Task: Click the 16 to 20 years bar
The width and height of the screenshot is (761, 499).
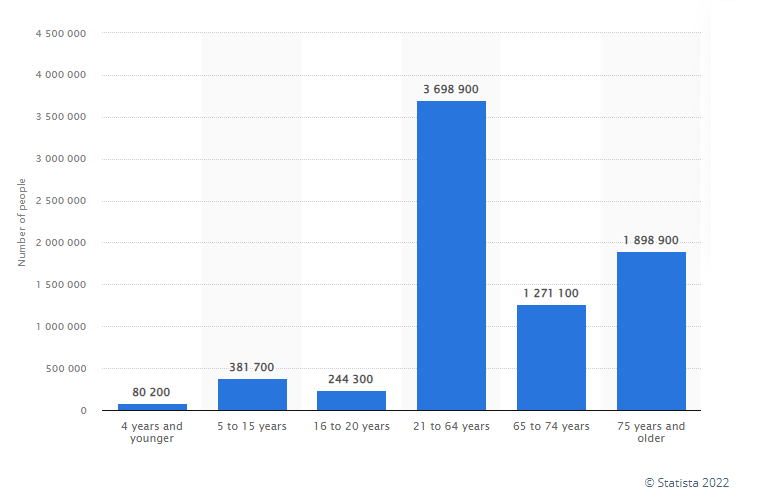Action: pyautogui.click(x=351, y=400)
